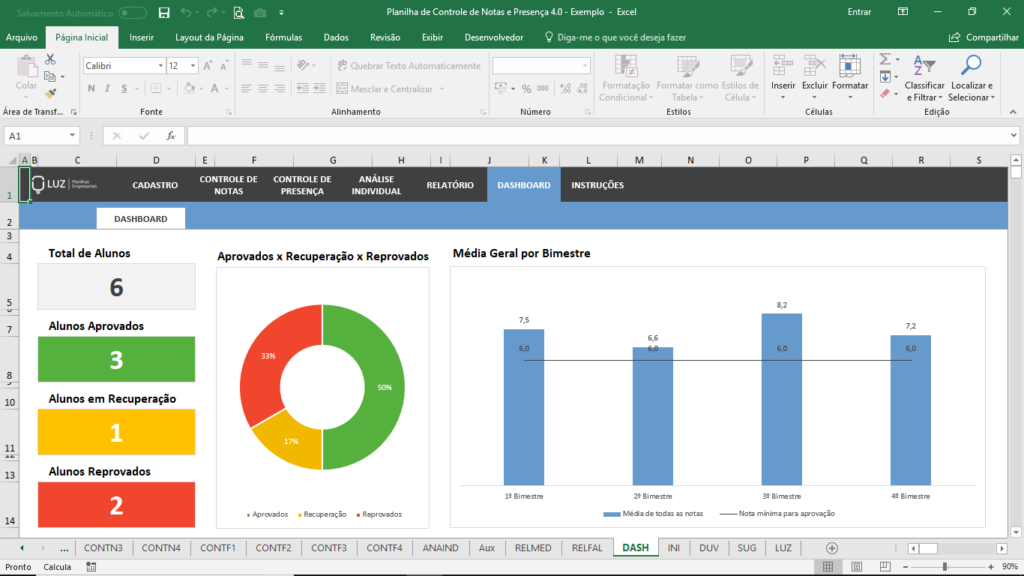
Task: Open the Calibri font dropdown
Action: (x=160, y=65)
